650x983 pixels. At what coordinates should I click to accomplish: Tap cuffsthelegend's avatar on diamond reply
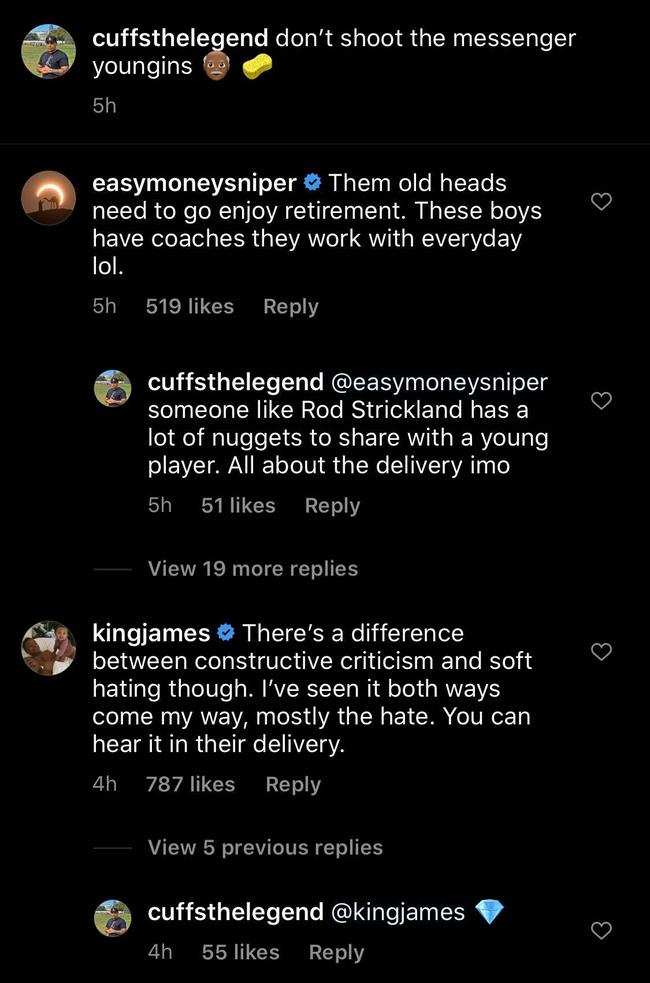click(113, 918)
